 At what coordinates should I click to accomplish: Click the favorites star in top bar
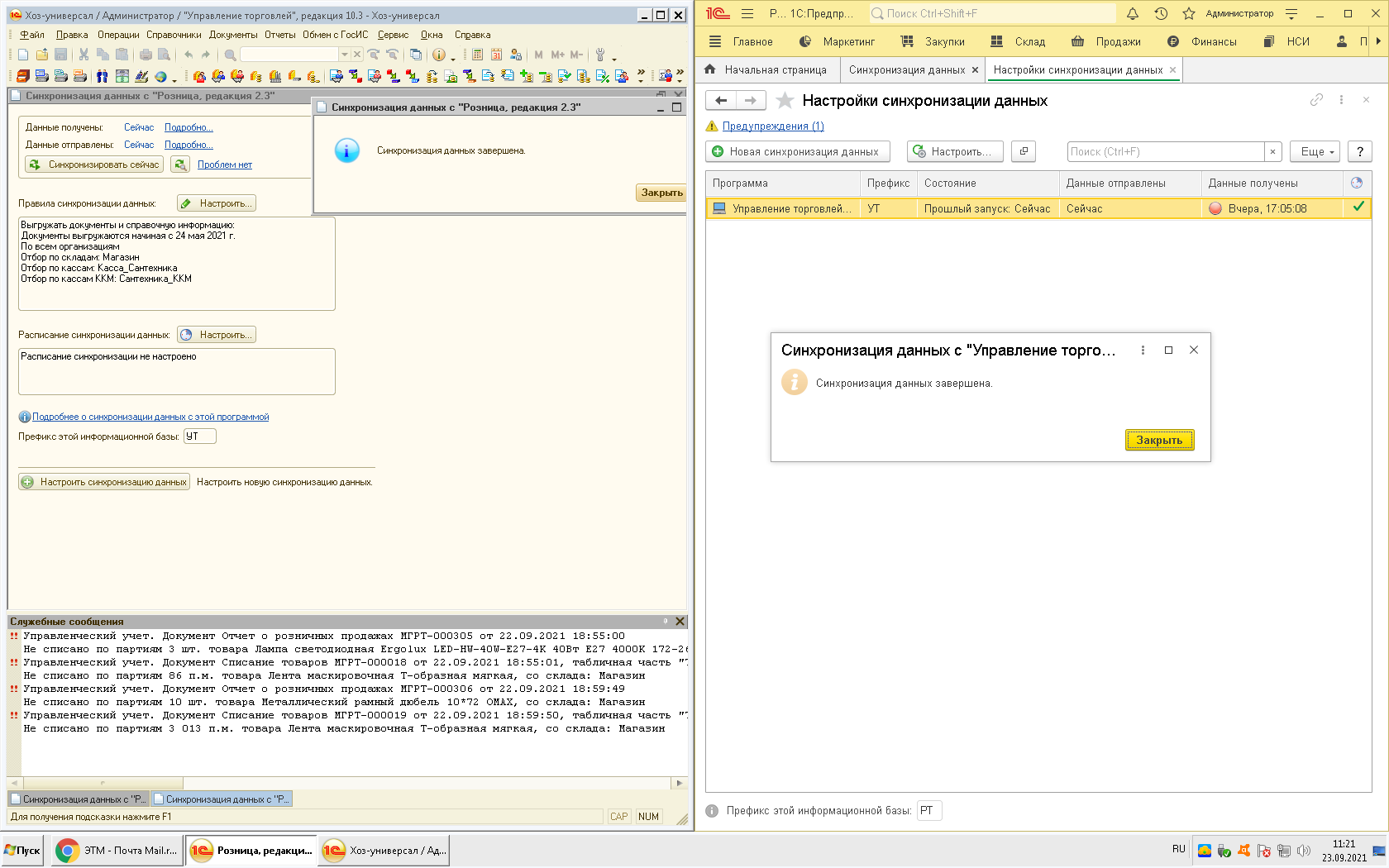[1188, 13]
